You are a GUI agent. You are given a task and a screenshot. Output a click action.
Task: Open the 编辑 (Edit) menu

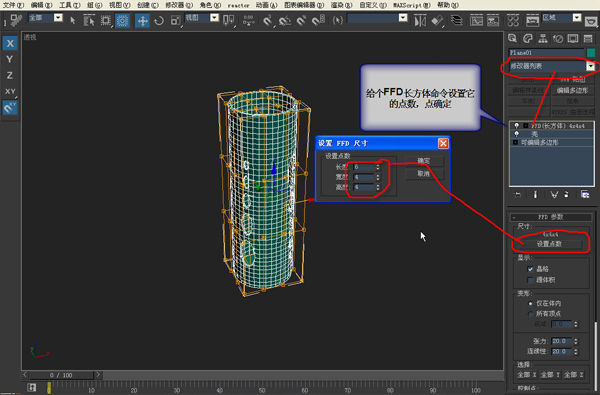pyautogui.click(x=41, y=5)
